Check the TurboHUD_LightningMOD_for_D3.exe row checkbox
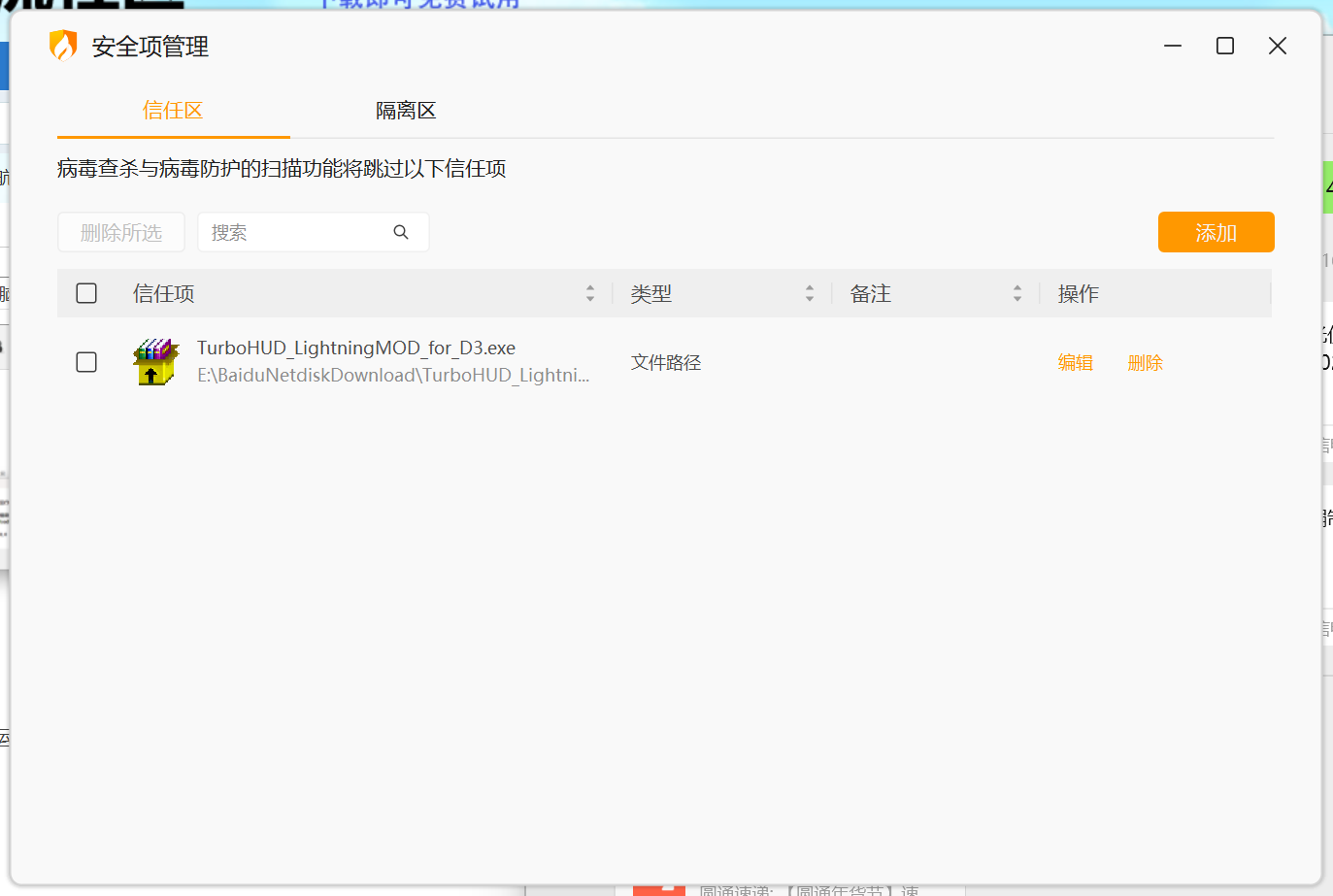1333x896 pixels. tap(86, 362)
